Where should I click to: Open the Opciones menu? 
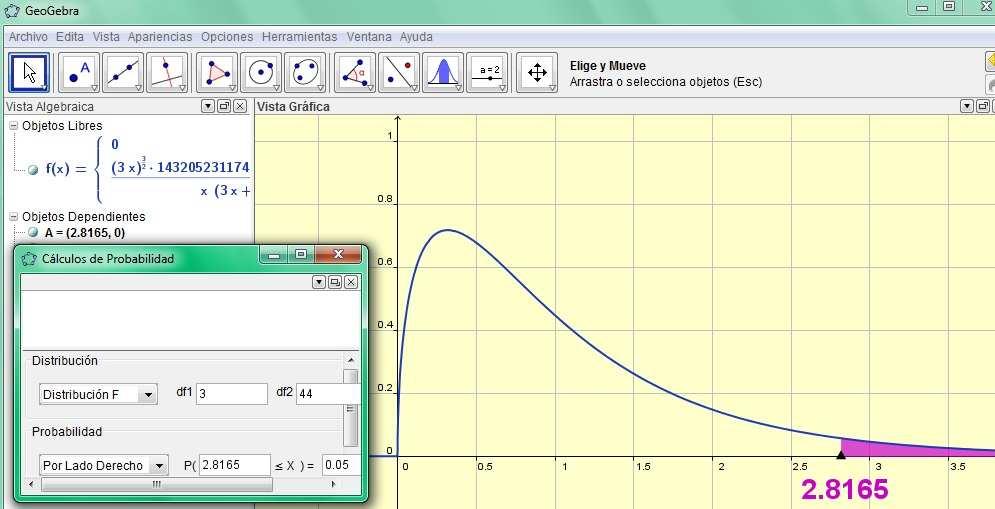coord(227,37)
